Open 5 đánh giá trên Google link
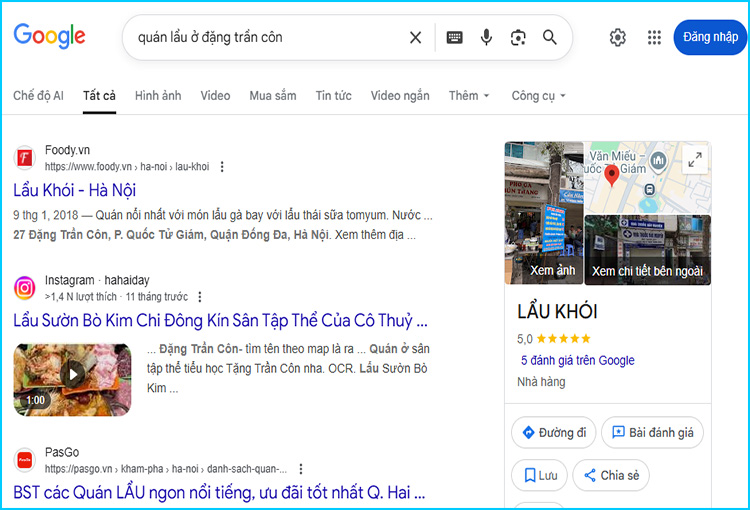This screenshot has width=750, height=510. click(578, 360)
